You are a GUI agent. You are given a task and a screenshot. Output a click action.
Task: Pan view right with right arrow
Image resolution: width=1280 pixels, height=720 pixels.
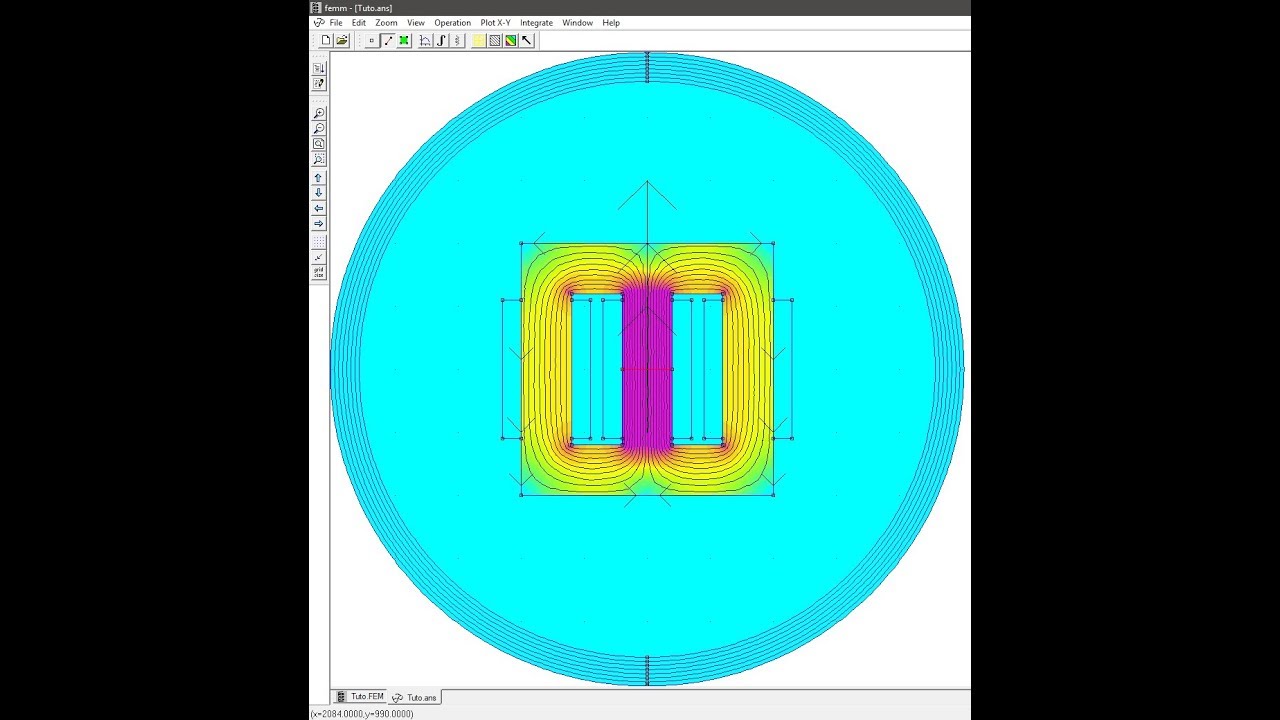(x=319, y=223)
